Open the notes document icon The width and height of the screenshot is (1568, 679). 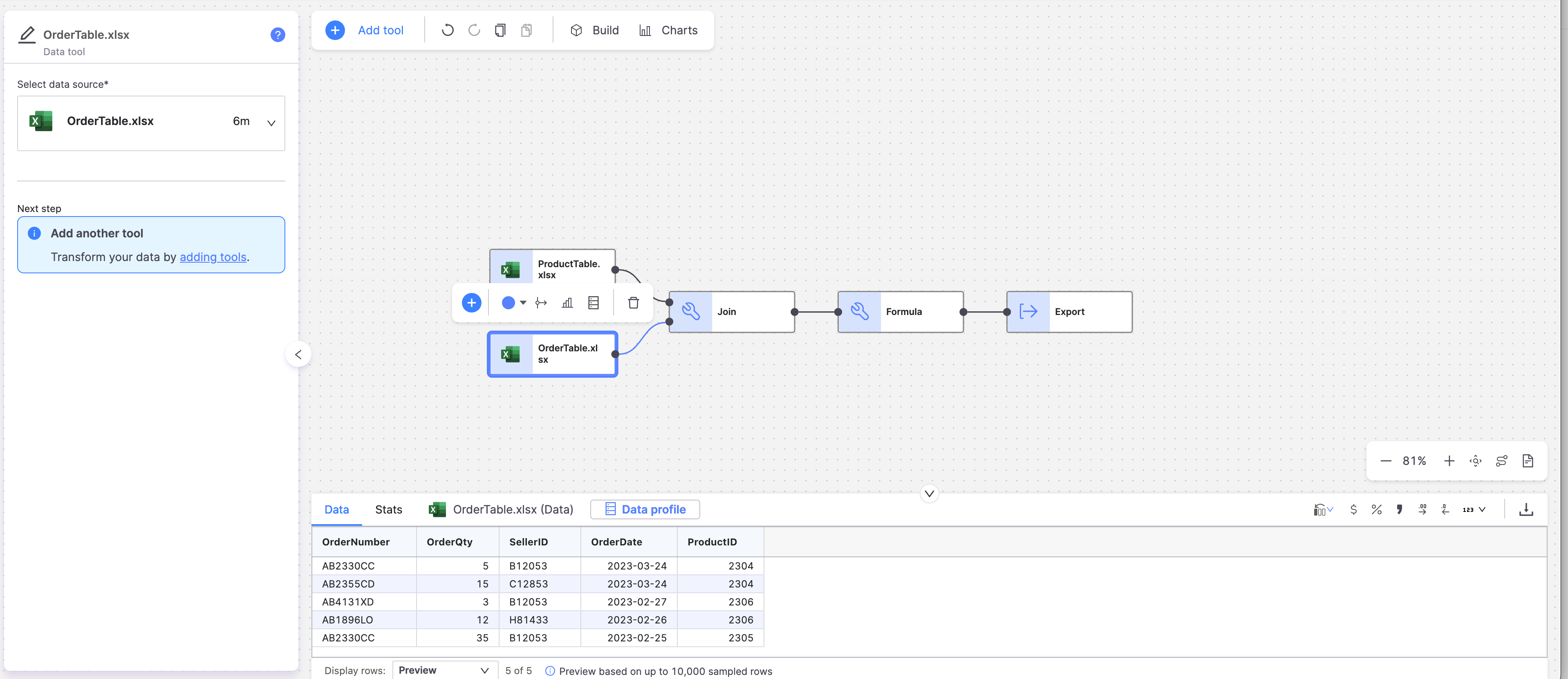pos(1528,460)
